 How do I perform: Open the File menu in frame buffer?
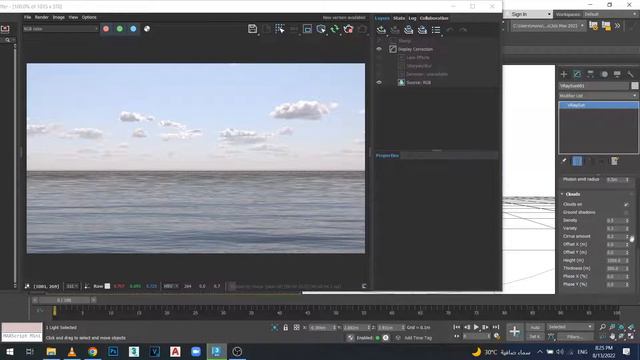[x=27, y=17]
